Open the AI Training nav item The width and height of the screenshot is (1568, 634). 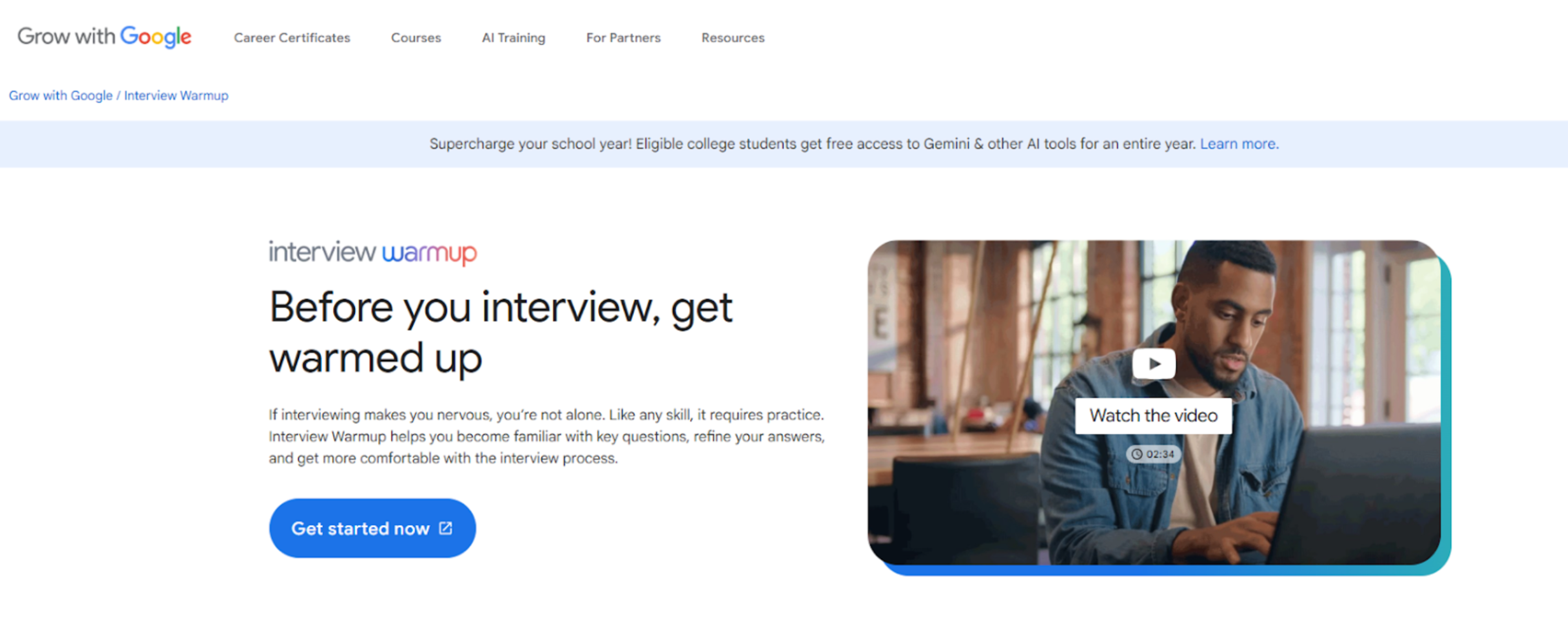coord(513,38)
